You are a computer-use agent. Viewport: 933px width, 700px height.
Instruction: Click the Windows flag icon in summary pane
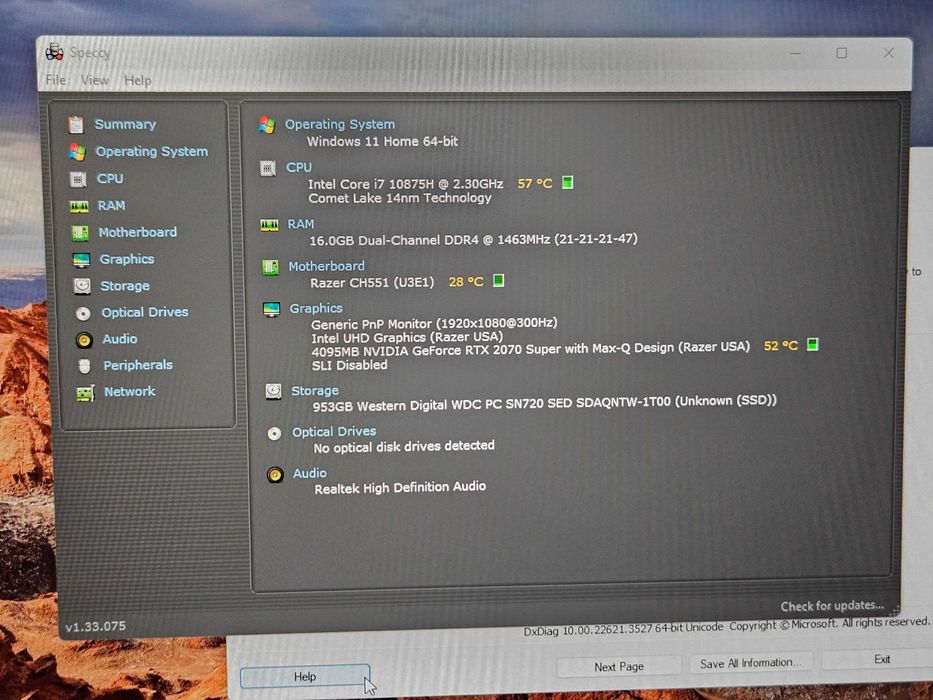[267, 125]
